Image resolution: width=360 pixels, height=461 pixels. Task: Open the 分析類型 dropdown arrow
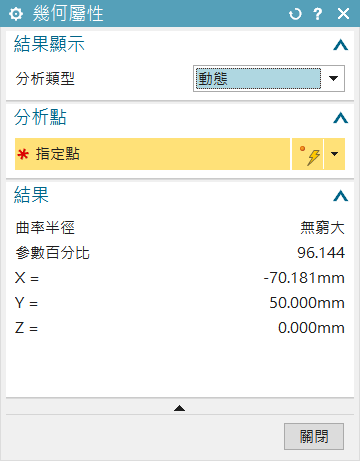coord(333,78)
